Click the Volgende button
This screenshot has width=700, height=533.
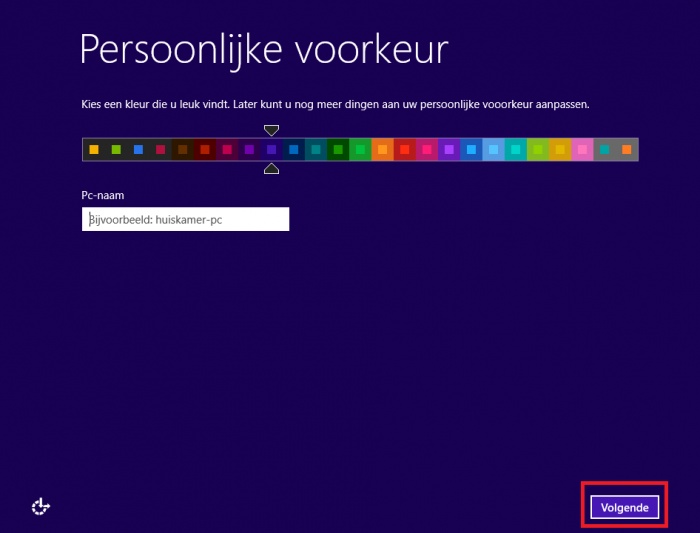(625, 507)
